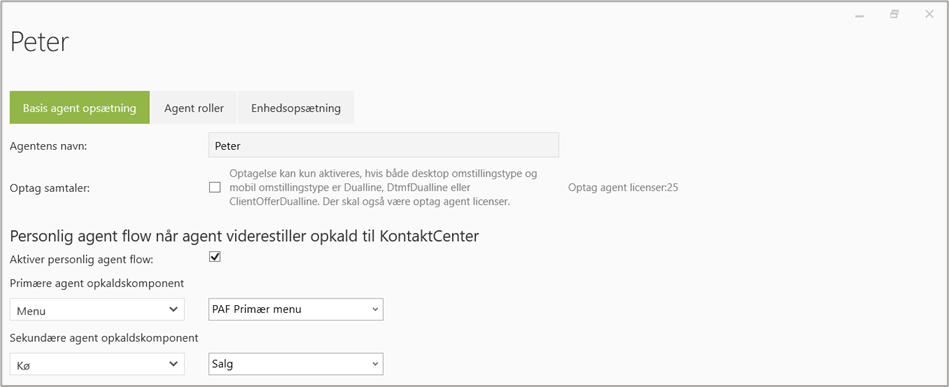Minimize the Peter agent window
The image size is (949, 387).
coord(859,15)
